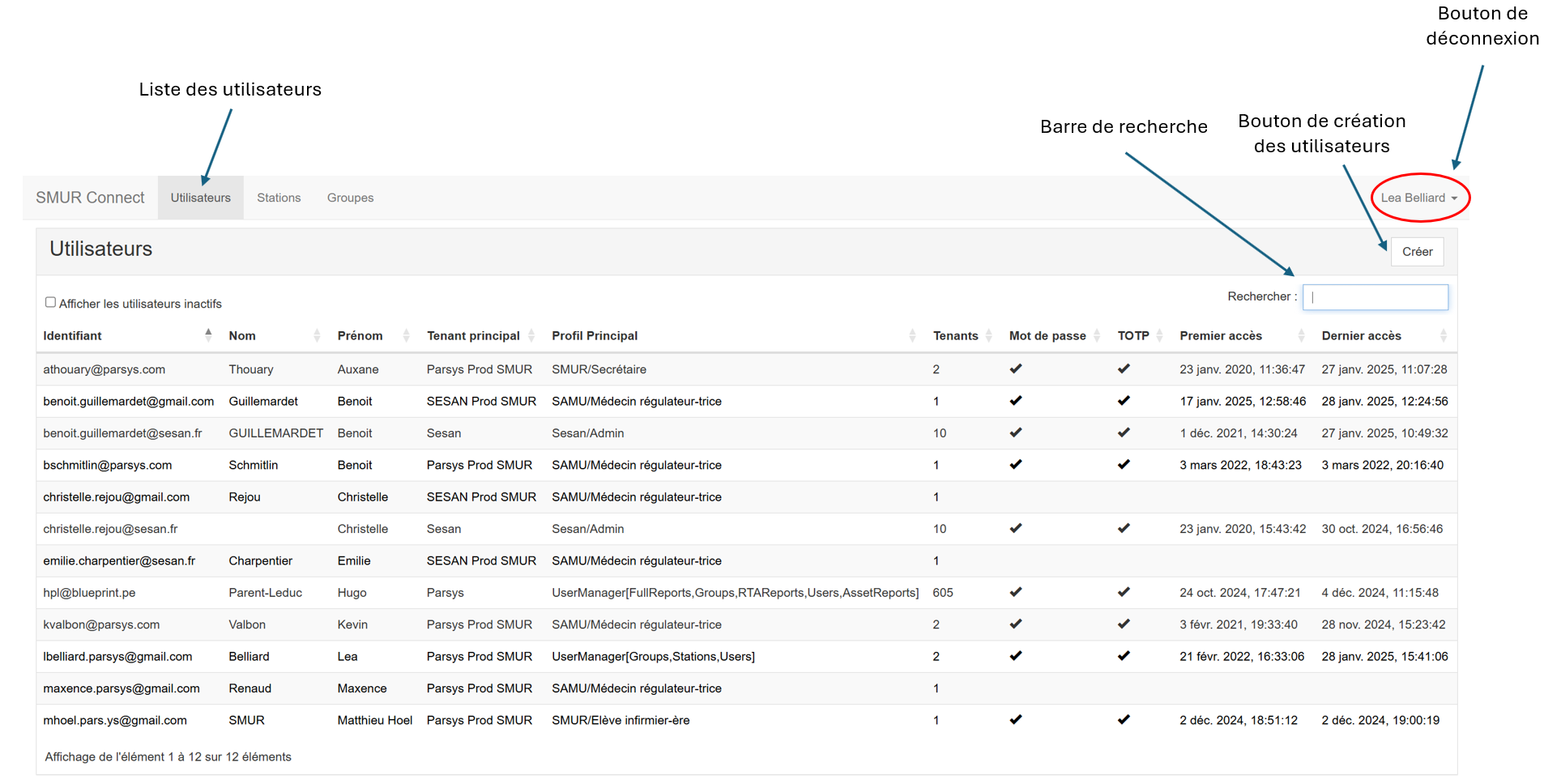
Task: Sort by Premier accès column
Action: pos(1243,336)
